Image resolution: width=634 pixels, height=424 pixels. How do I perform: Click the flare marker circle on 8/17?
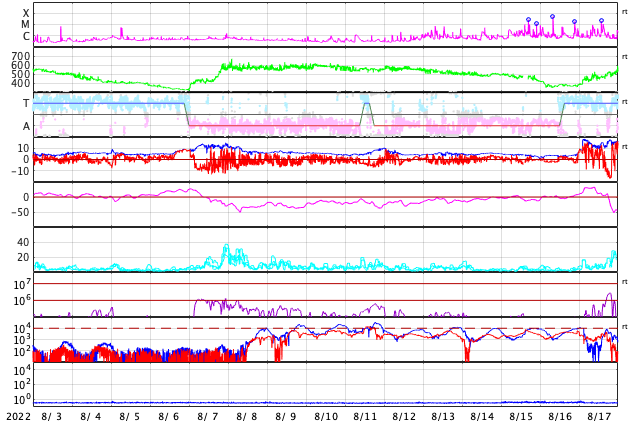point(601,21)
